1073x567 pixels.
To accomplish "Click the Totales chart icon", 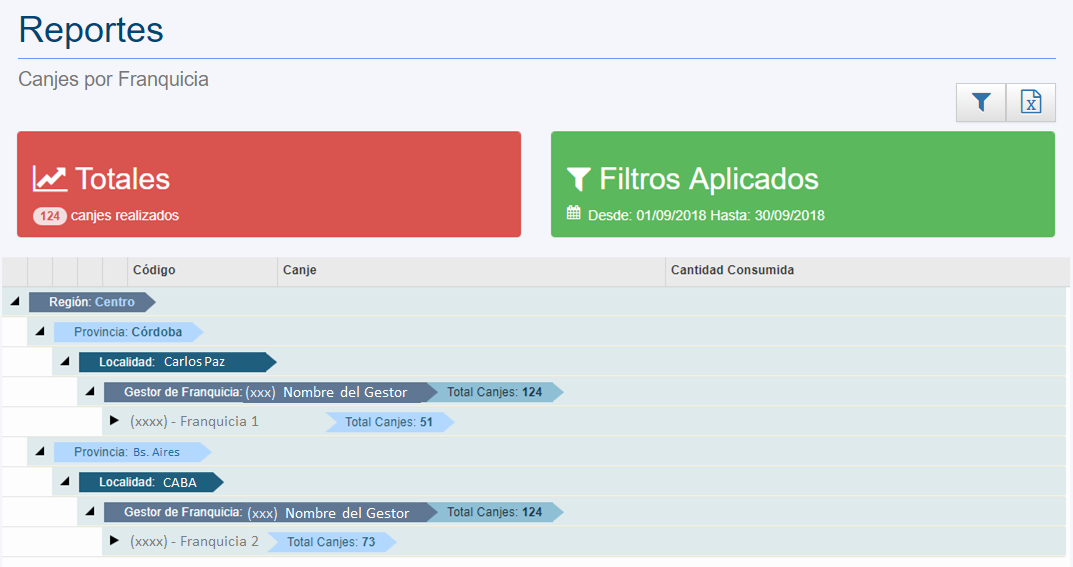I will coord(49,179).
